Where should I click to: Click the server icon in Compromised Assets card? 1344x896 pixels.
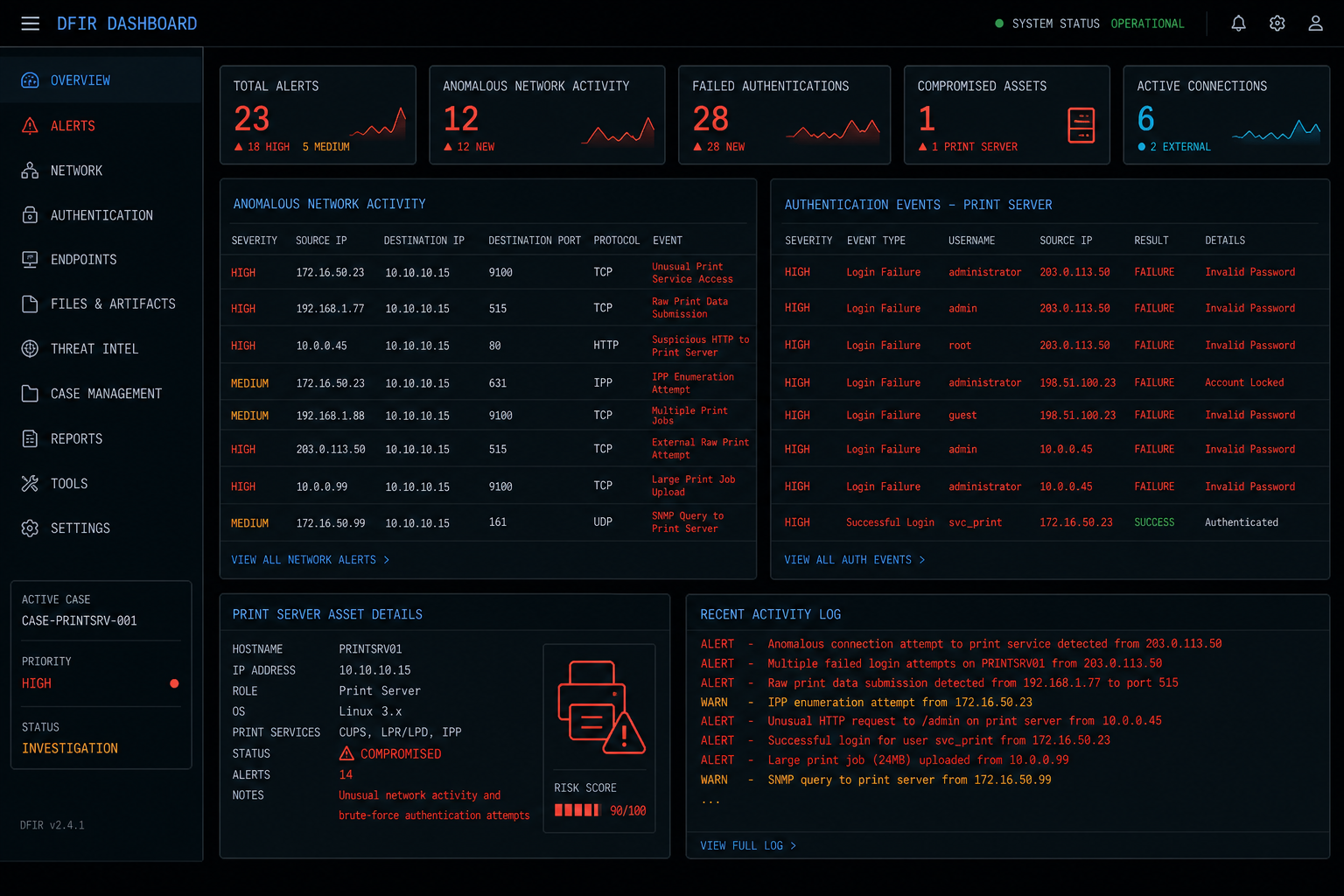pos(1081,125)
